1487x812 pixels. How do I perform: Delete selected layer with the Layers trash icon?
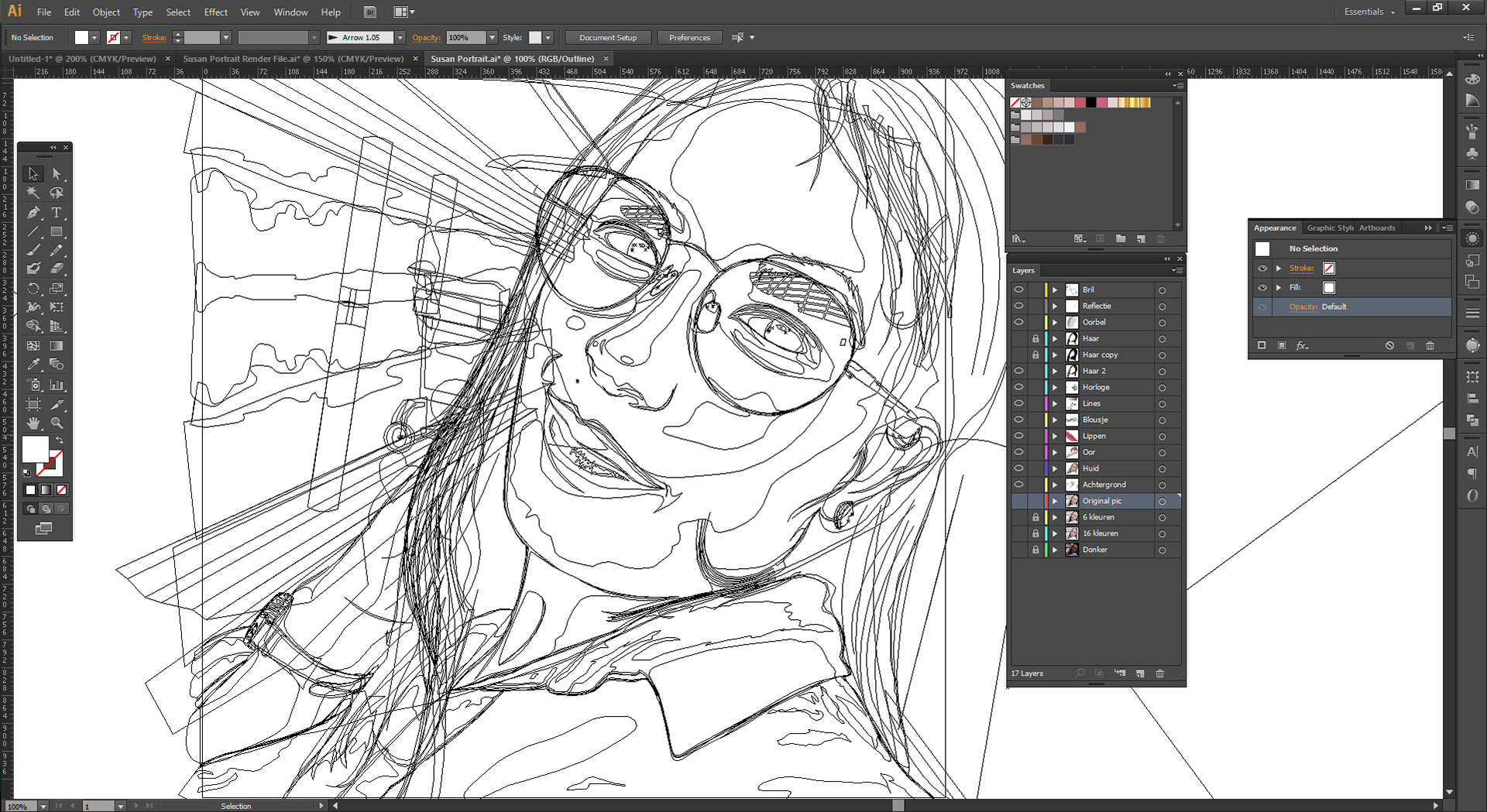[1159, 673]
